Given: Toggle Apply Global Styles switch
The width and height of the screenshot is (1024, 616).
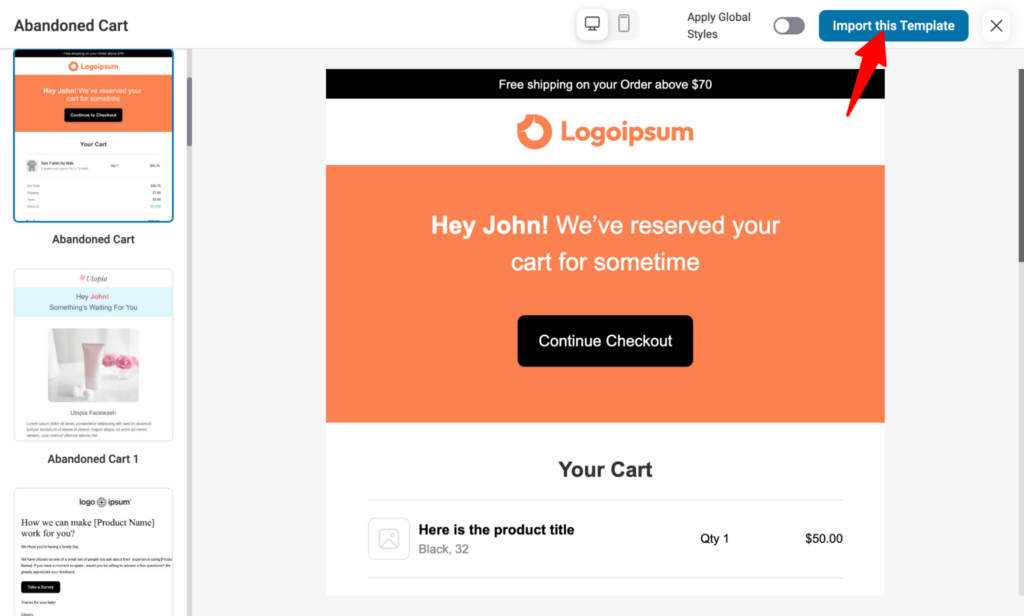Looking at the screenshot, I should [x=789, y=26].
